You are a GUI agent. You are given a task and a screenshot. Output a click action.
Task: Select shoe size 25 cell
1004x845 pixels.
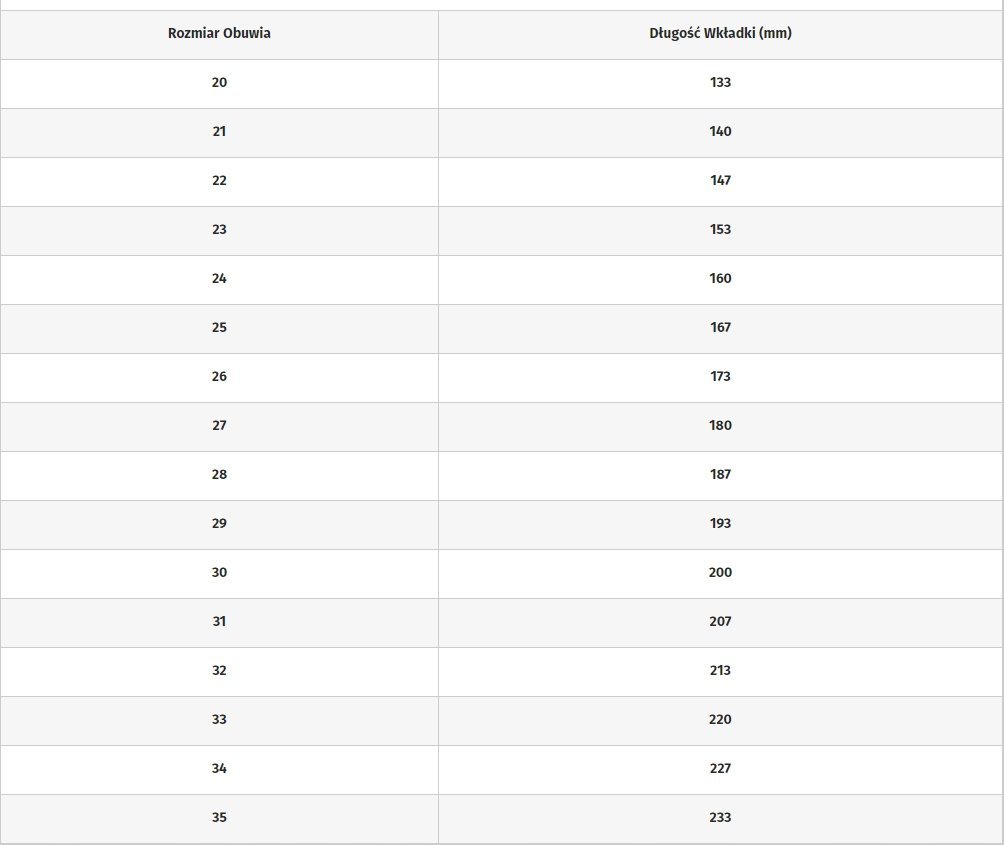219,329
